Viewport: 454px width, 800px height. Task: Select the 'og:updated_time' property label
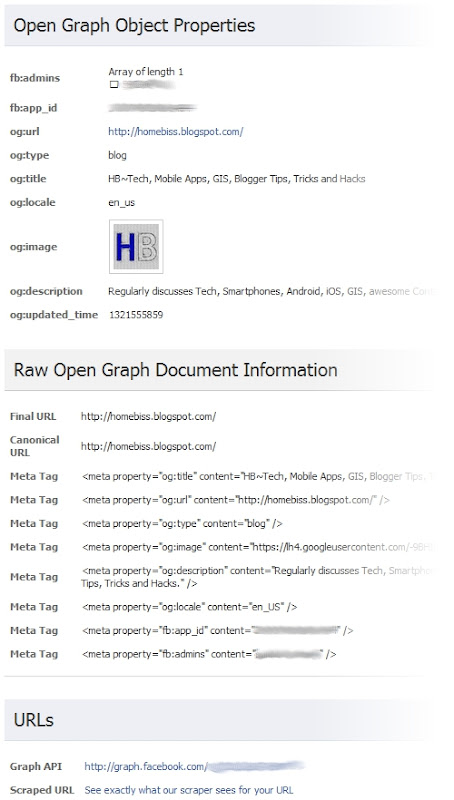click(x=54, y=315)
